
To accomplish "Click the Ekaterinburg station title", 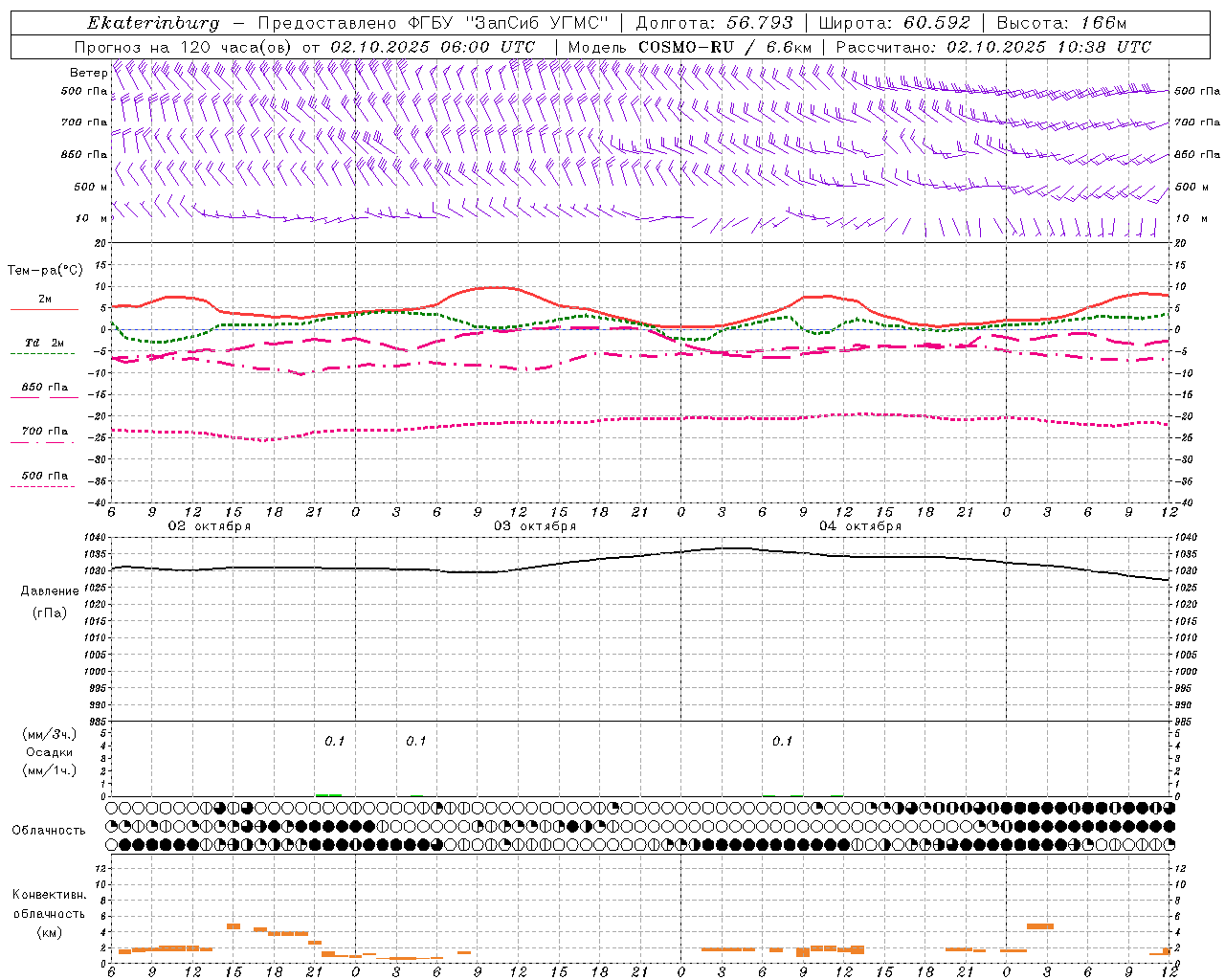I will coord(153,23).
